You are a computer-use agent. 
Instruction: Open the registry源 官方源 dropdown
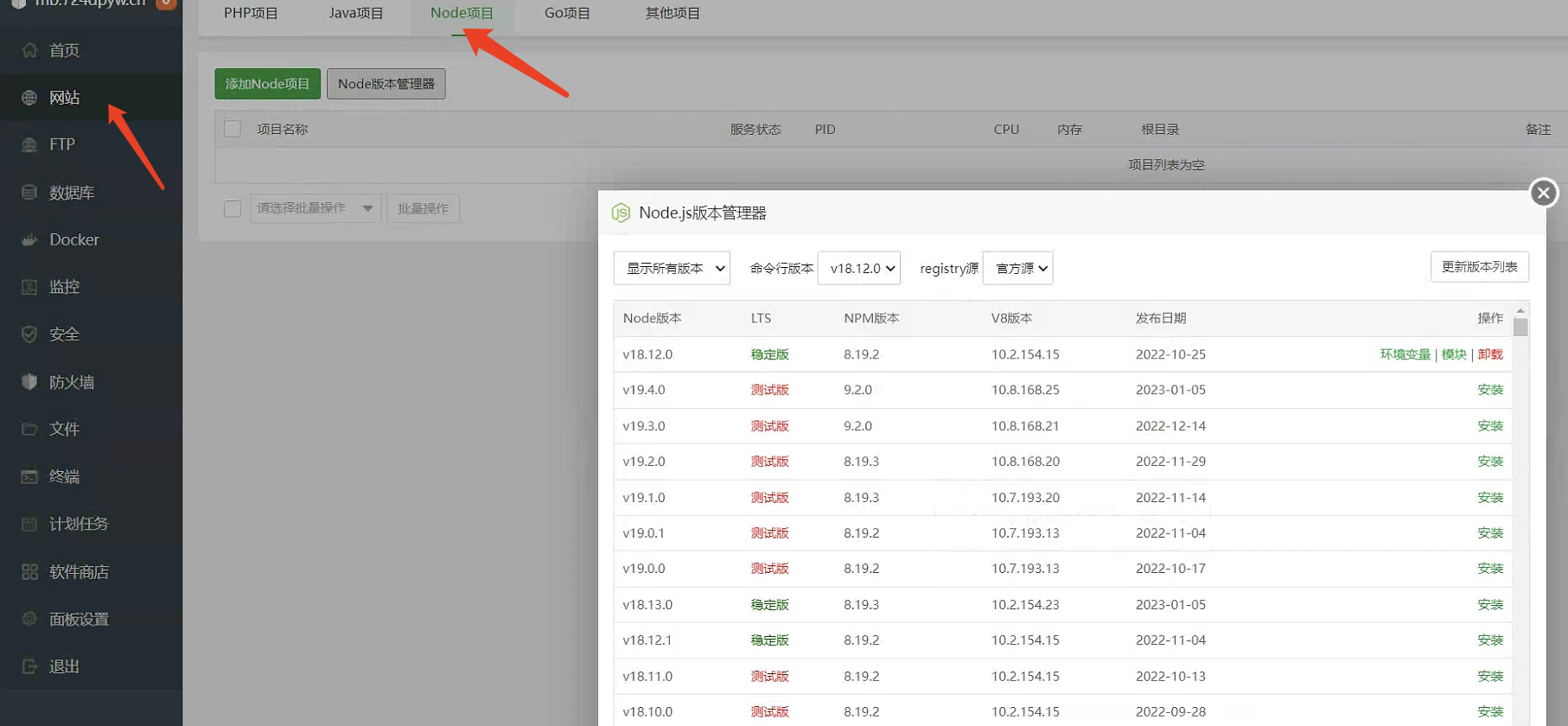pyautogui.click(x=1018, y=268)
